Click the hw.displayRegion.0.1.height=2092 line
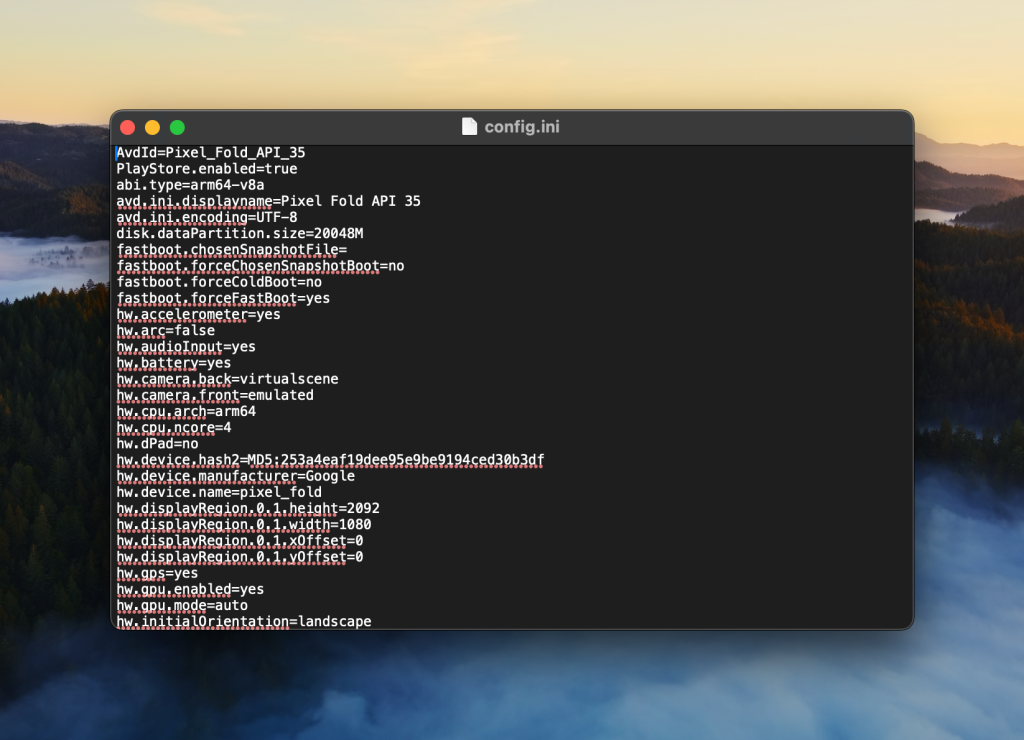The height and width of the screenshot is (740, 1024). point(248,508)
